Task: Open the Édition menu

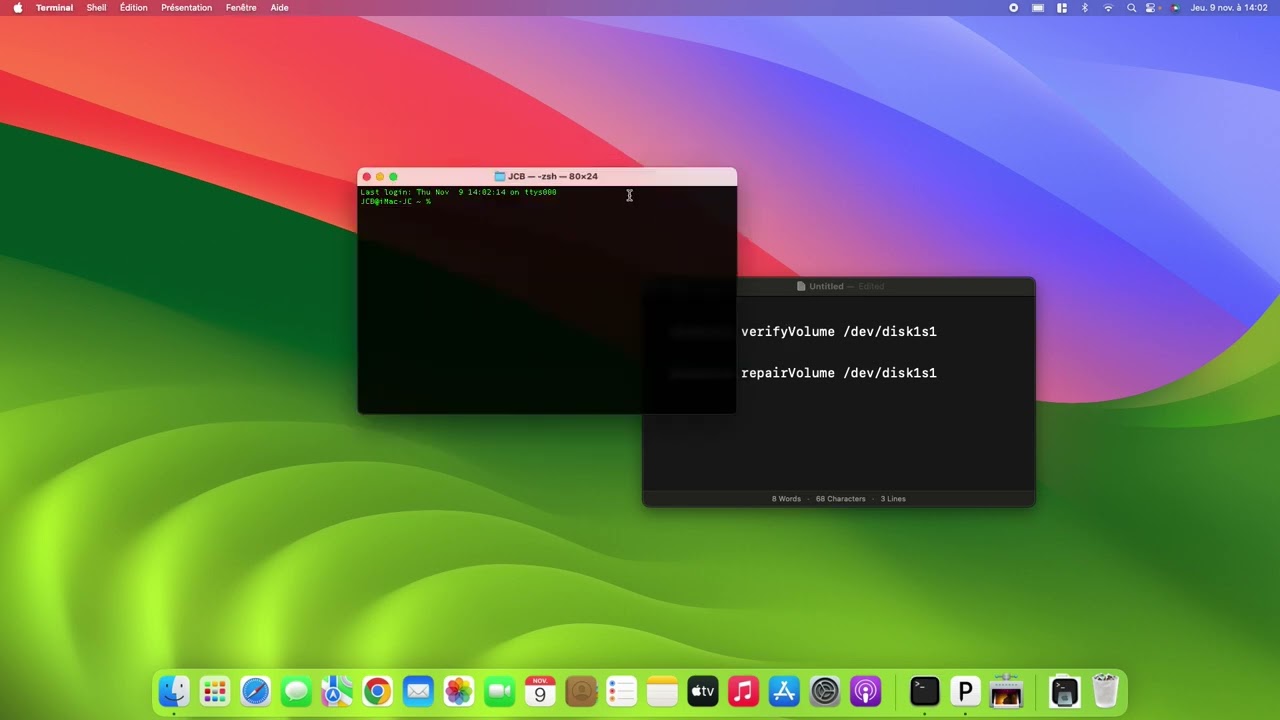Action: [133, 8]
